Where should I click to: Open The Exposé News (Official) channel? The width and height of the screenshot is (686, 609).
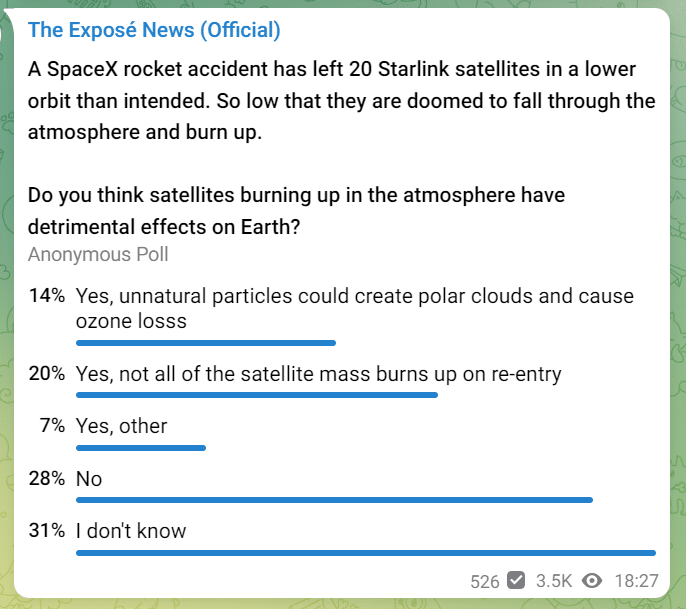[154, 30]
